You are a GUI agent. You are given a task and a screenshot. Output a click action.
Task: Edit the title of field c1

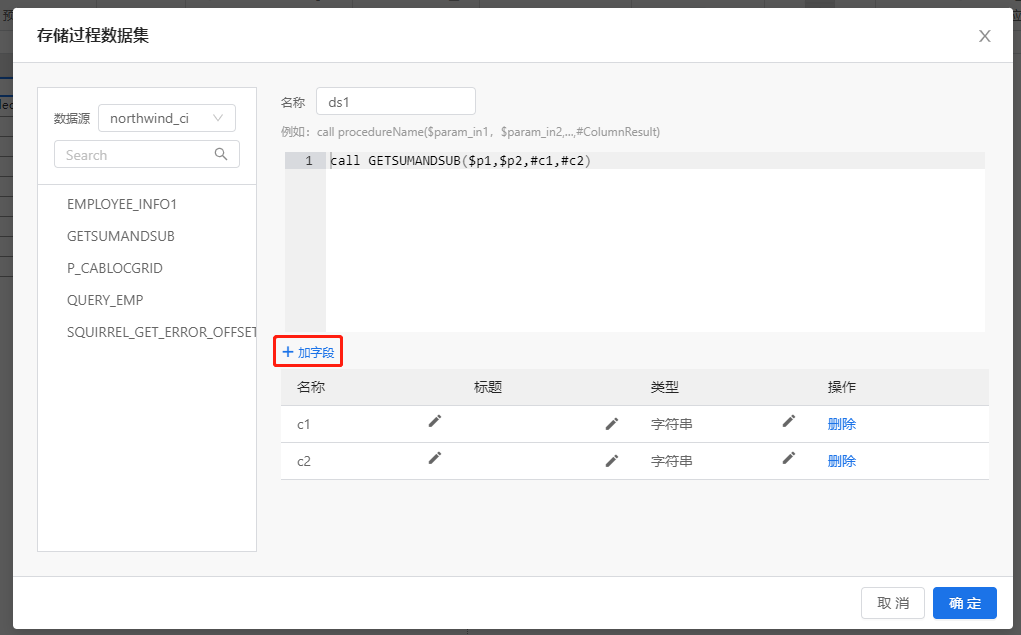pos(611,424)
